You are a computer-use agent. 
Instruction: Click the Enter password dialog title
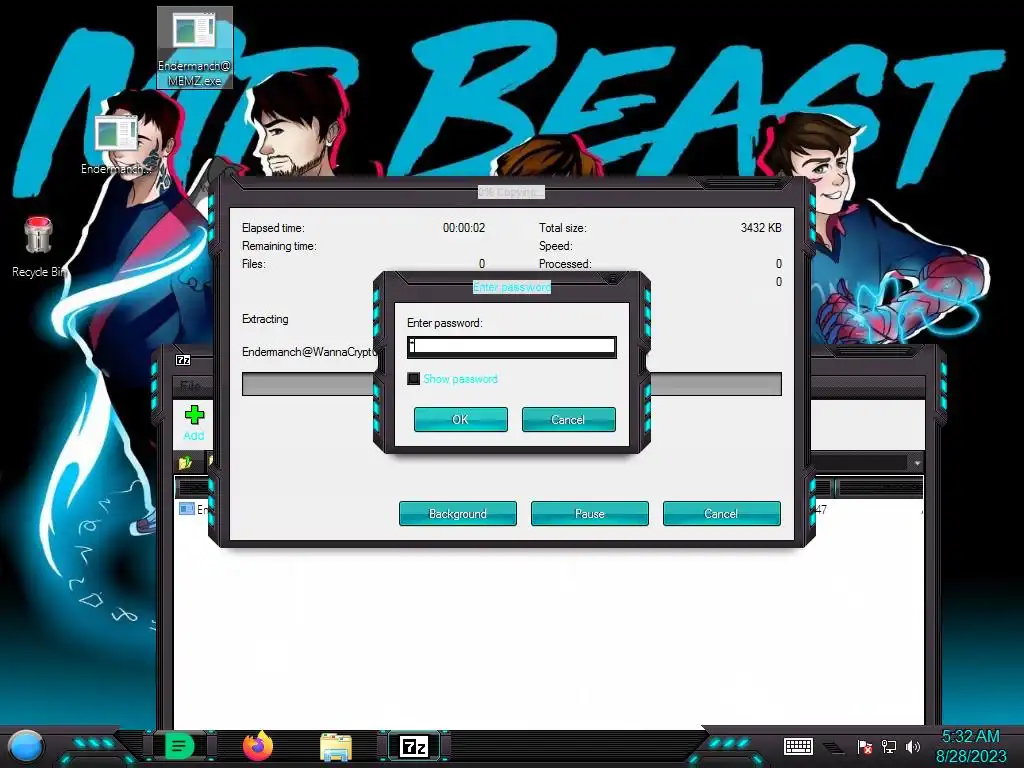(x=512, y=287)
